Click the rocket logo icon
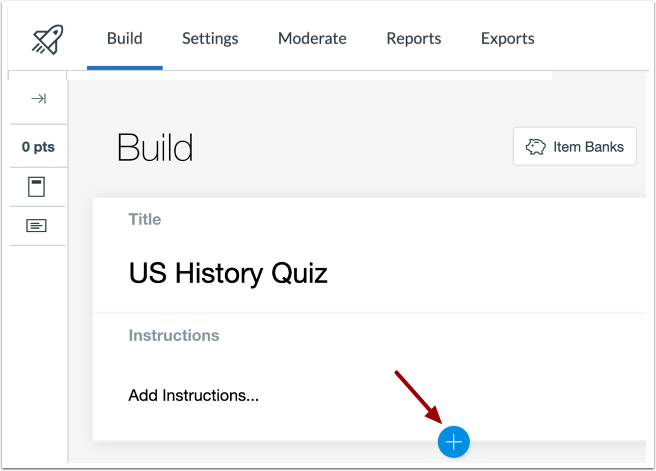 click(x=46, y=39)
